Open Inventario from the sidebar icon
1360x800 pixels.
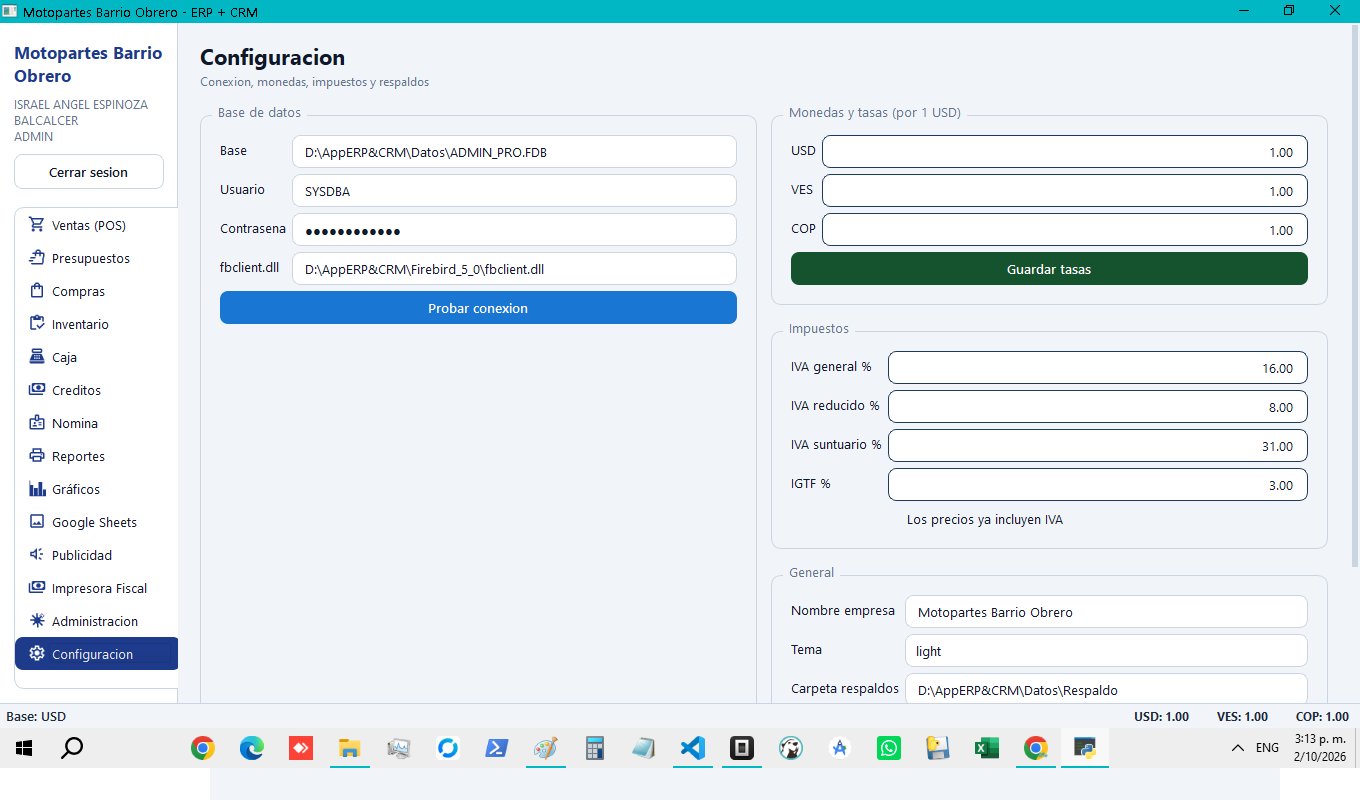tap(37, 324)
